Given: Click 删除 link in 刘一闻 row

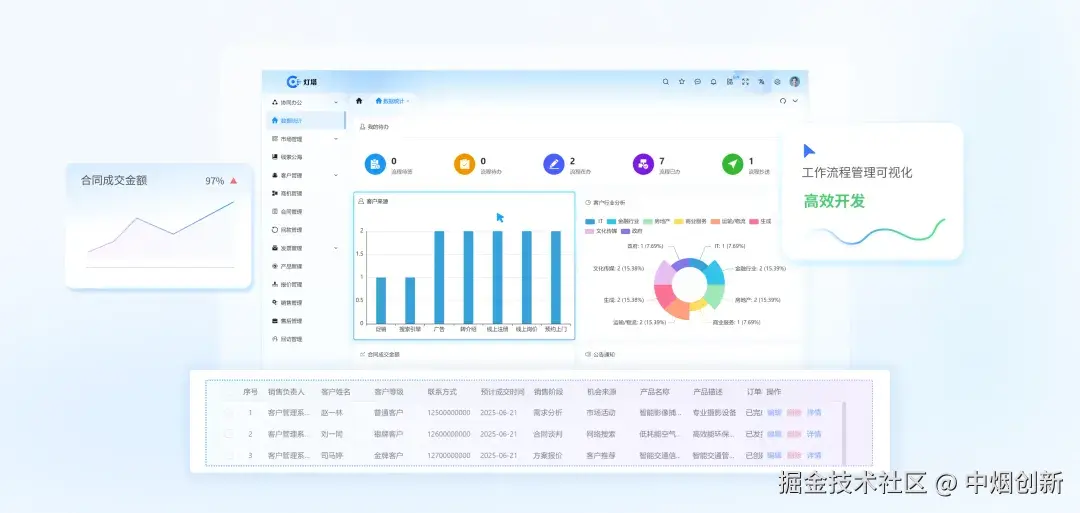Looking at the screenshot, I should click(x=794, y=434).
